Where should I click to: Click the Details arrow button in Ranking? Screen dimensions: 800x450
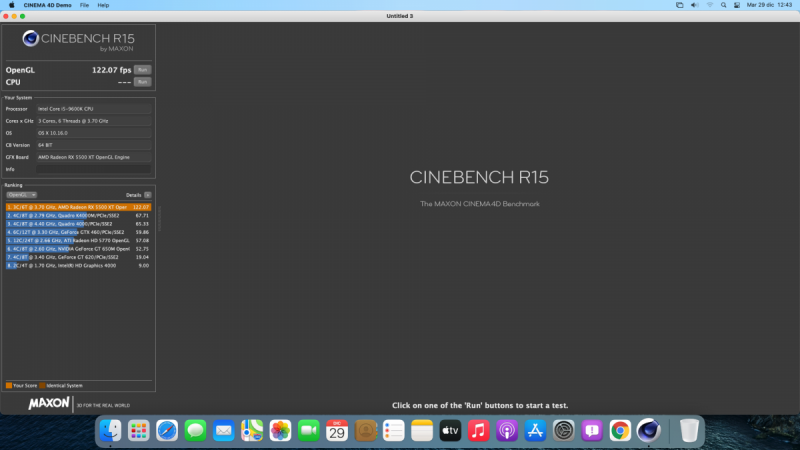(x=147, y=195)
